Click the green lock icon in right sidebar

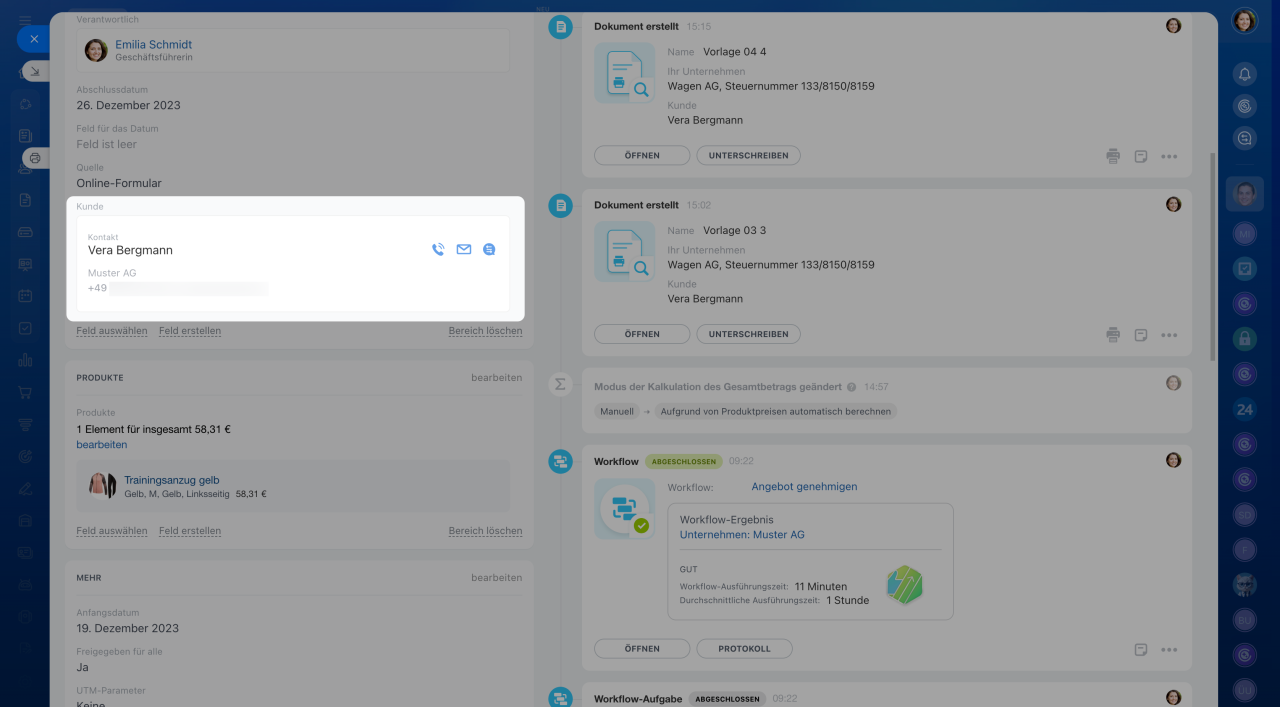[1244, 339]
